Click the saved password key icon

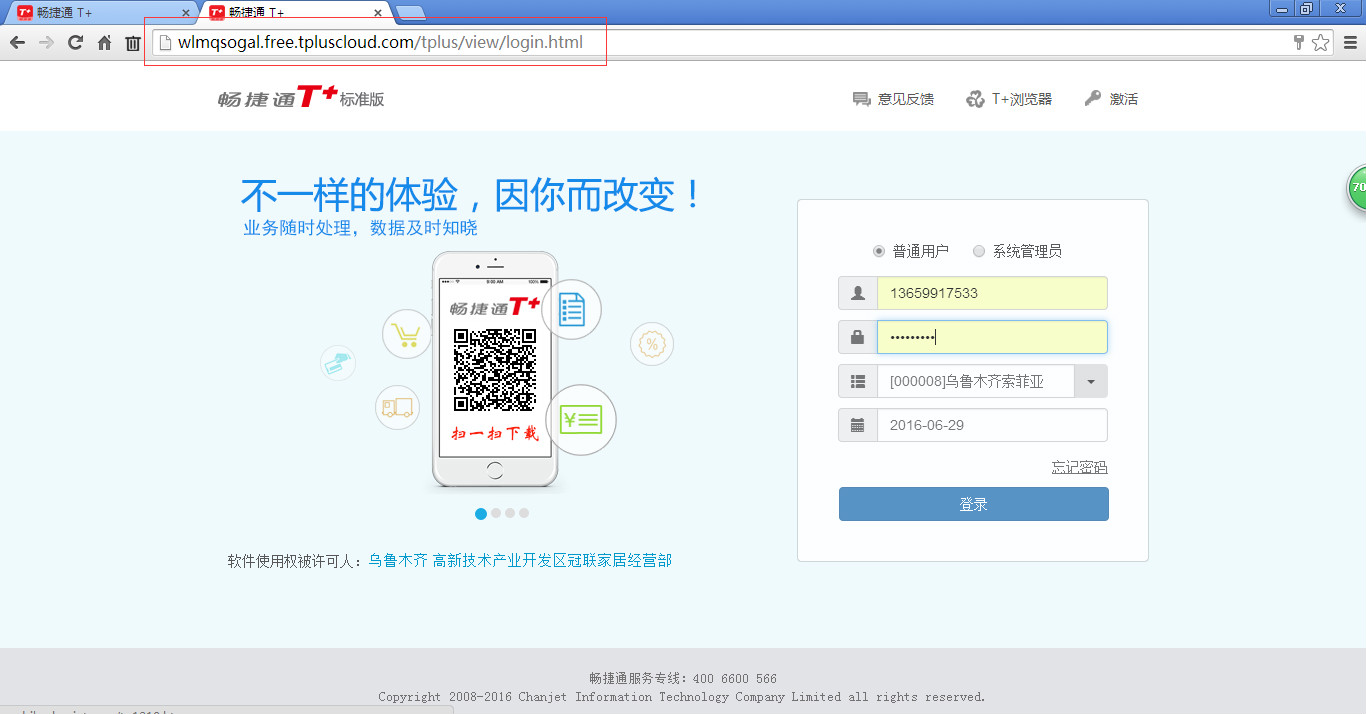coord(1298,42)
